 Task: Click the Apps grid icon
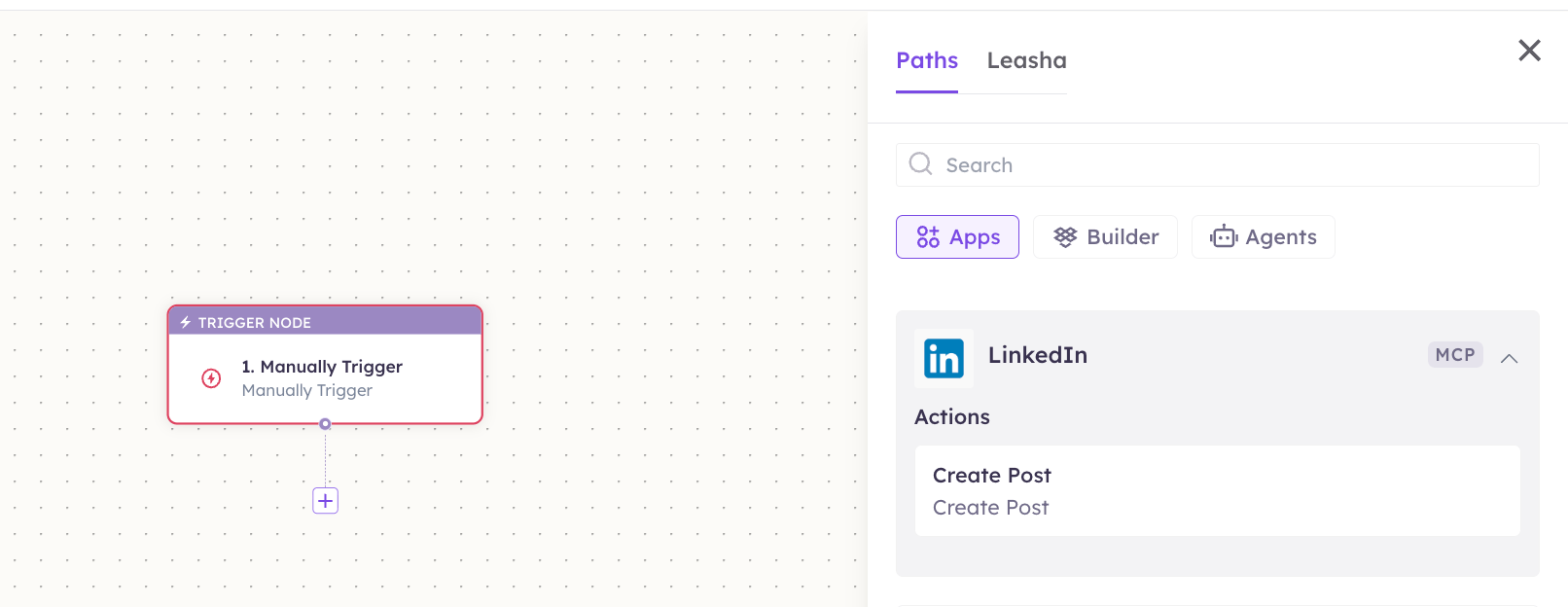pyautogui.click(x=928, y=237)
